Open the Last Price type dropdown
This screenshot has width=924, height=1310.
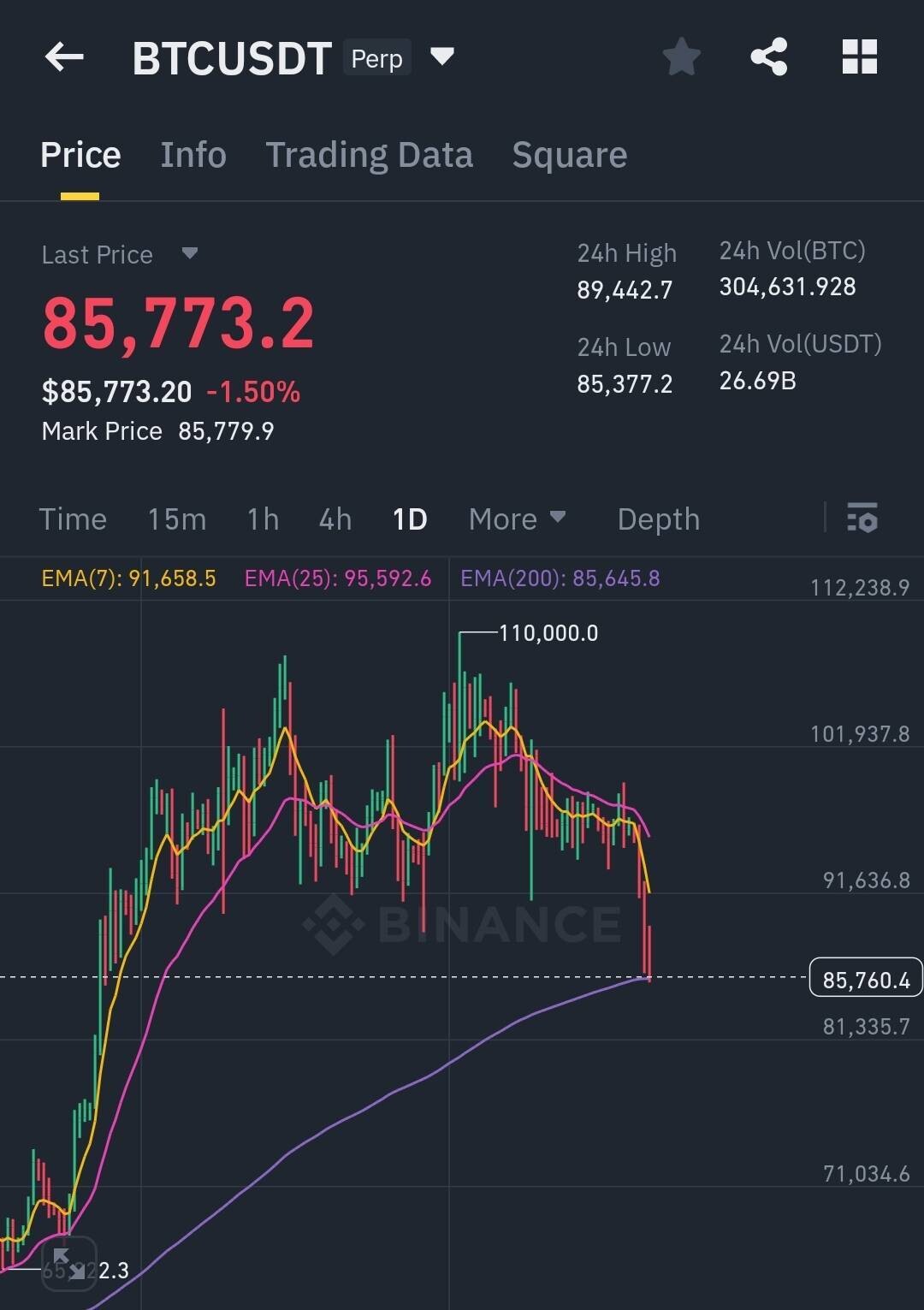click(190, 253)
